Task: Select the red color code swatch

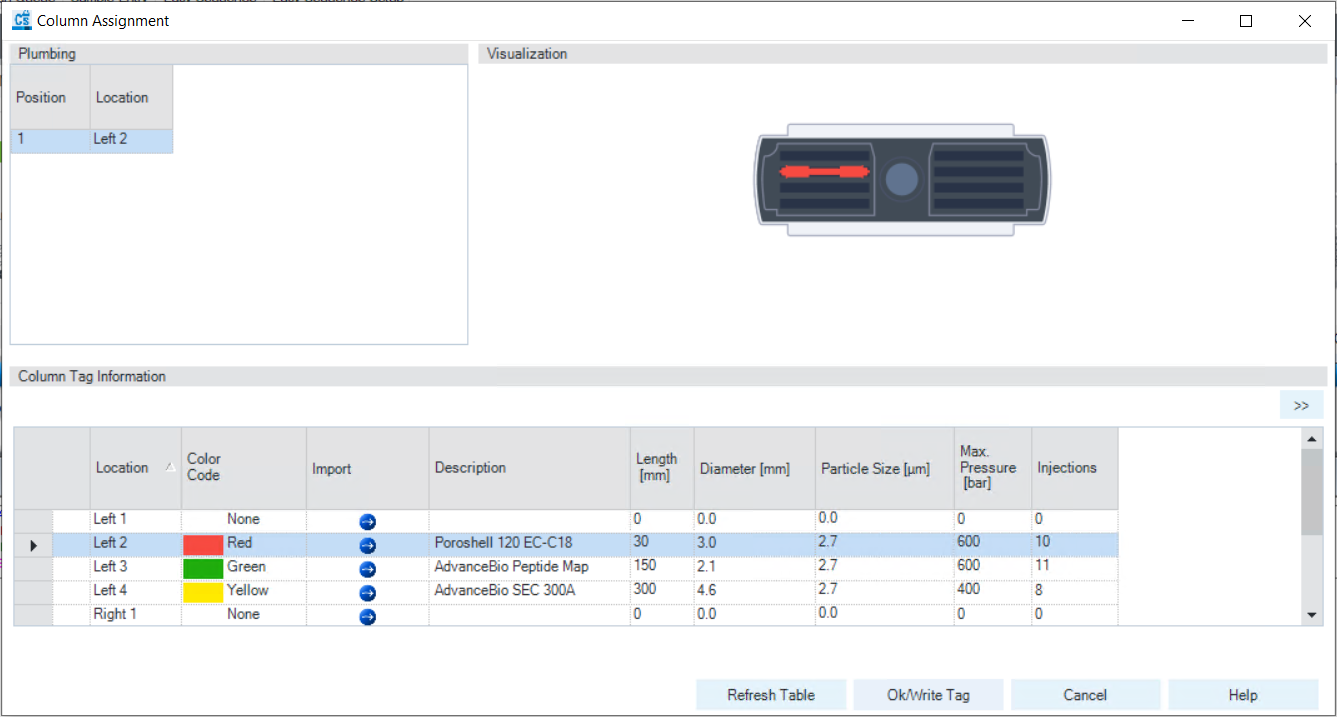Action: click(x=203, y=544)
